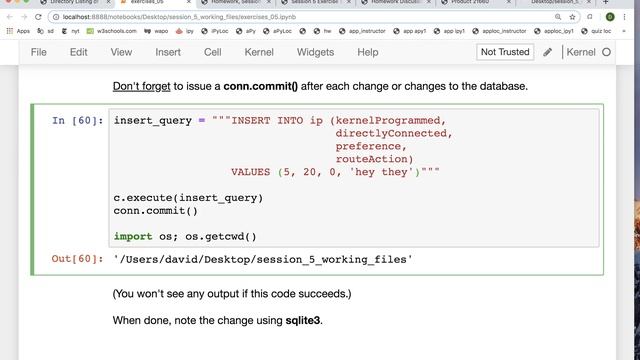Image resolution: width=640 pixels, height=360 pixels.
Task: Open the View menu
Action: tap(121, 52)
